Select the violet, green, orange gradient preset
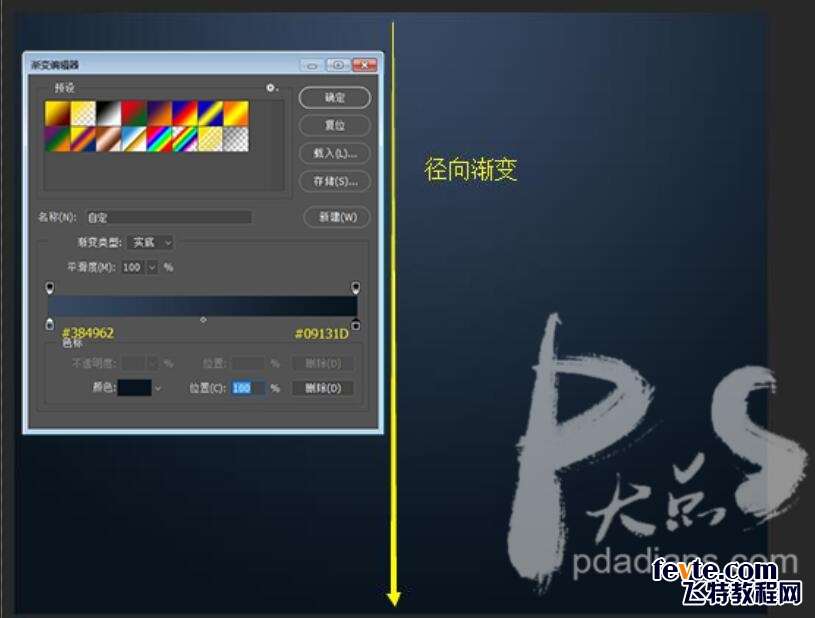Viewport: 815px width, 618px height. (57, 139)
